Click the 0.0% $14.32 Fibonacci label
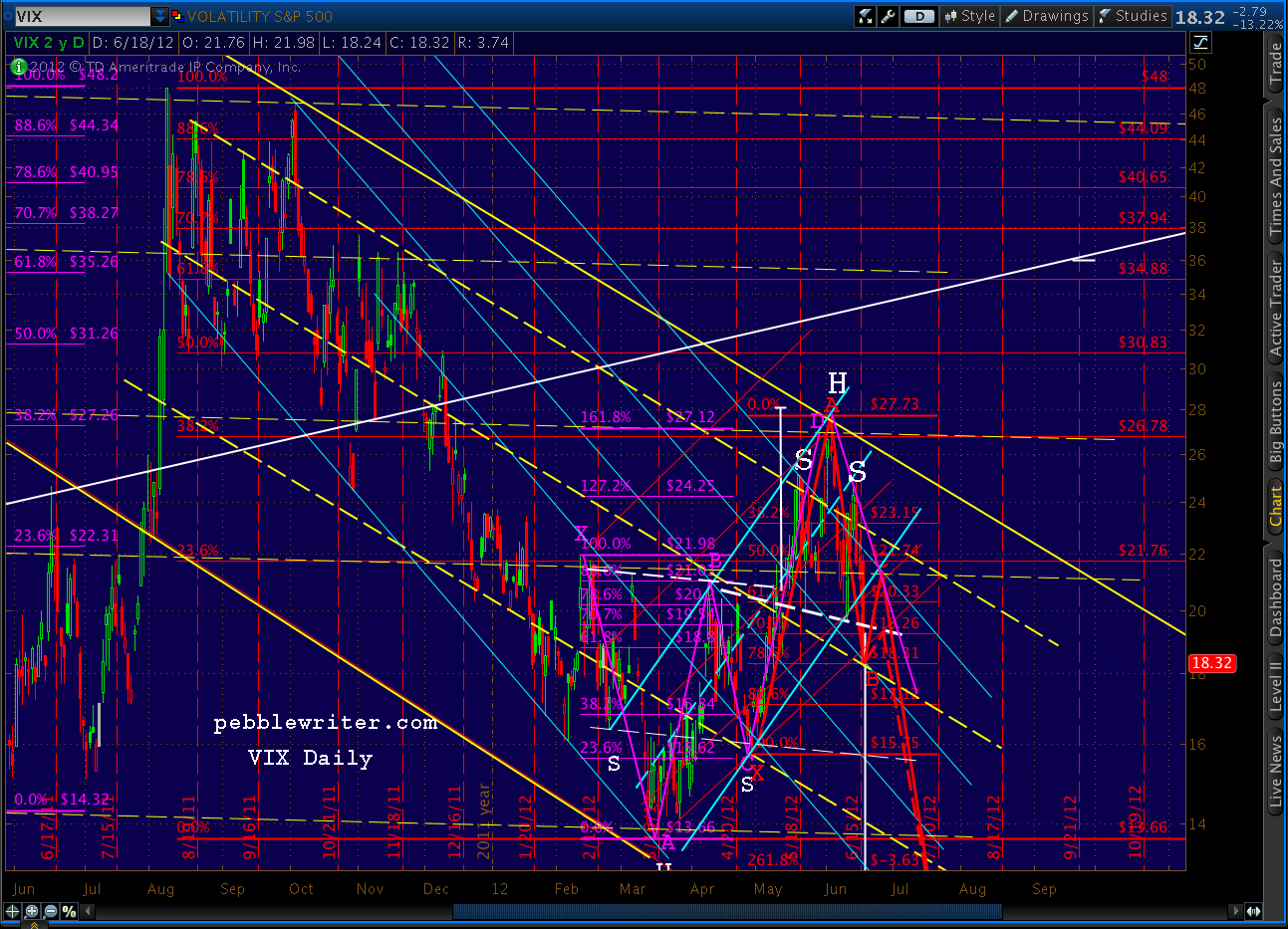The width and height of the screenshot is (1288, 929). point(62,800)
